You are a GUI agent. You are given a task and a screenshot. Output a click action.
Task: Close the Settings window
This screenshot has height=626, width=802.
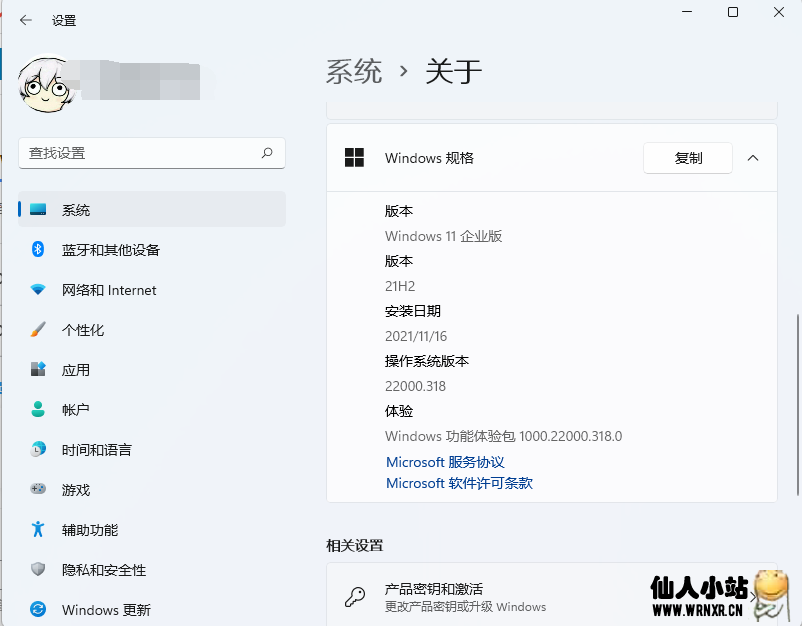778,12
